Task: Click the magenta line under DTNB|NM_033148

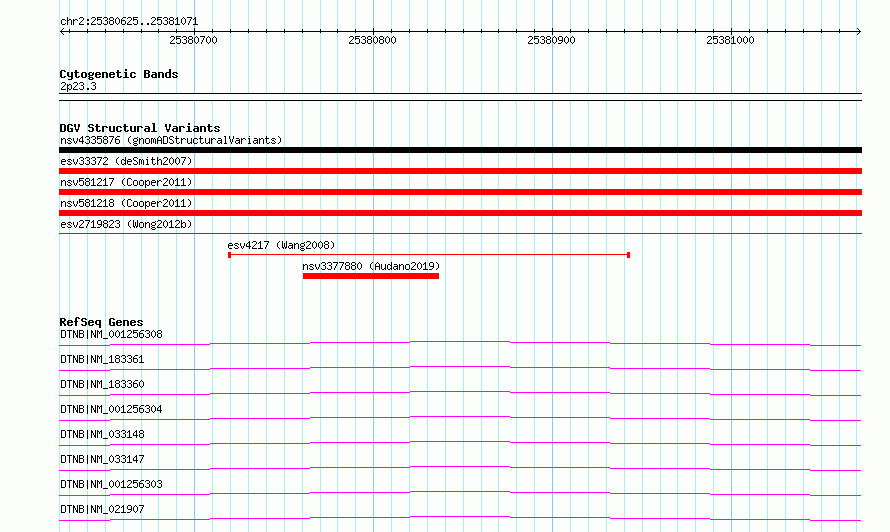Action: point(460,442)
